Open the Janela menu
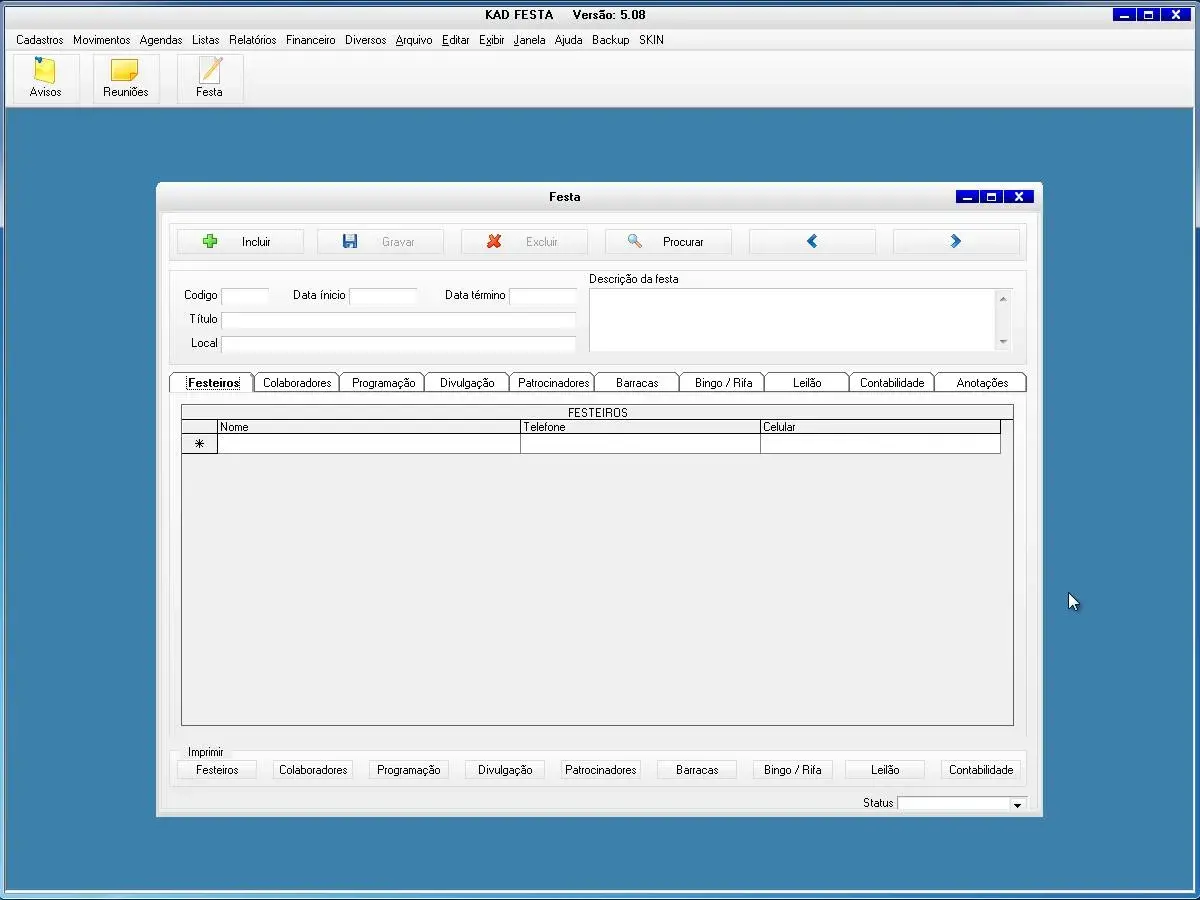Image resolution: width=1200 pixels, height=900 pixels. pyautogui.click(x=530, y=40)
